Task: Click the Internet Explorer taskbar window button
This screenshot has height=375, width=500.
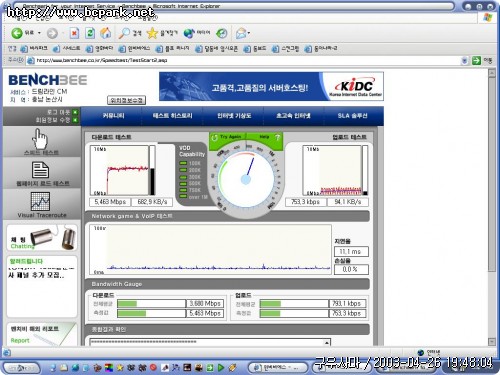Action: pos(278,368)
